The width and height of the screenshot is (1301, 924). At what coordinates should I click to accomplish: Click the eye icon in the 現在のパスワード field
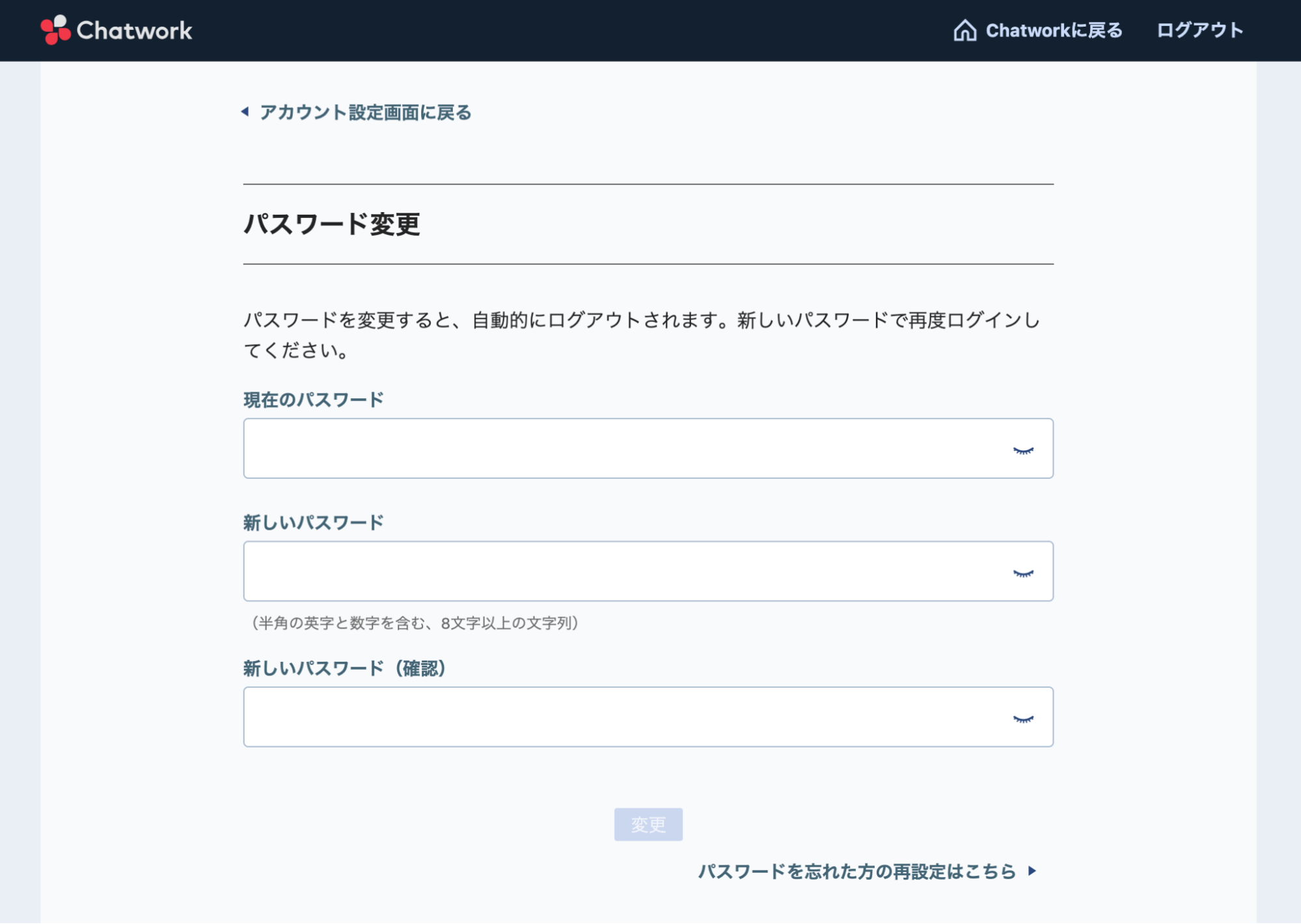pyautogui.click(x=1023, y=449)
